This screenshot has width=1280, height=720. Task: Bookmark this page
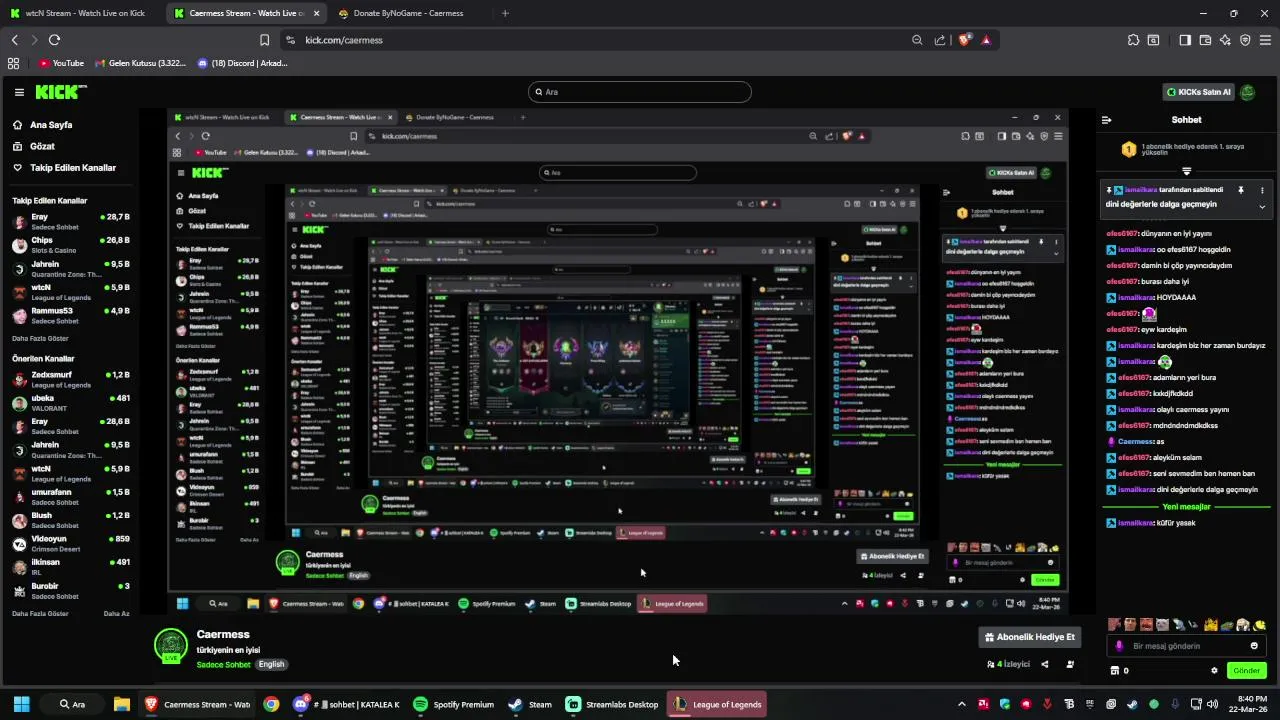(264, 40)
